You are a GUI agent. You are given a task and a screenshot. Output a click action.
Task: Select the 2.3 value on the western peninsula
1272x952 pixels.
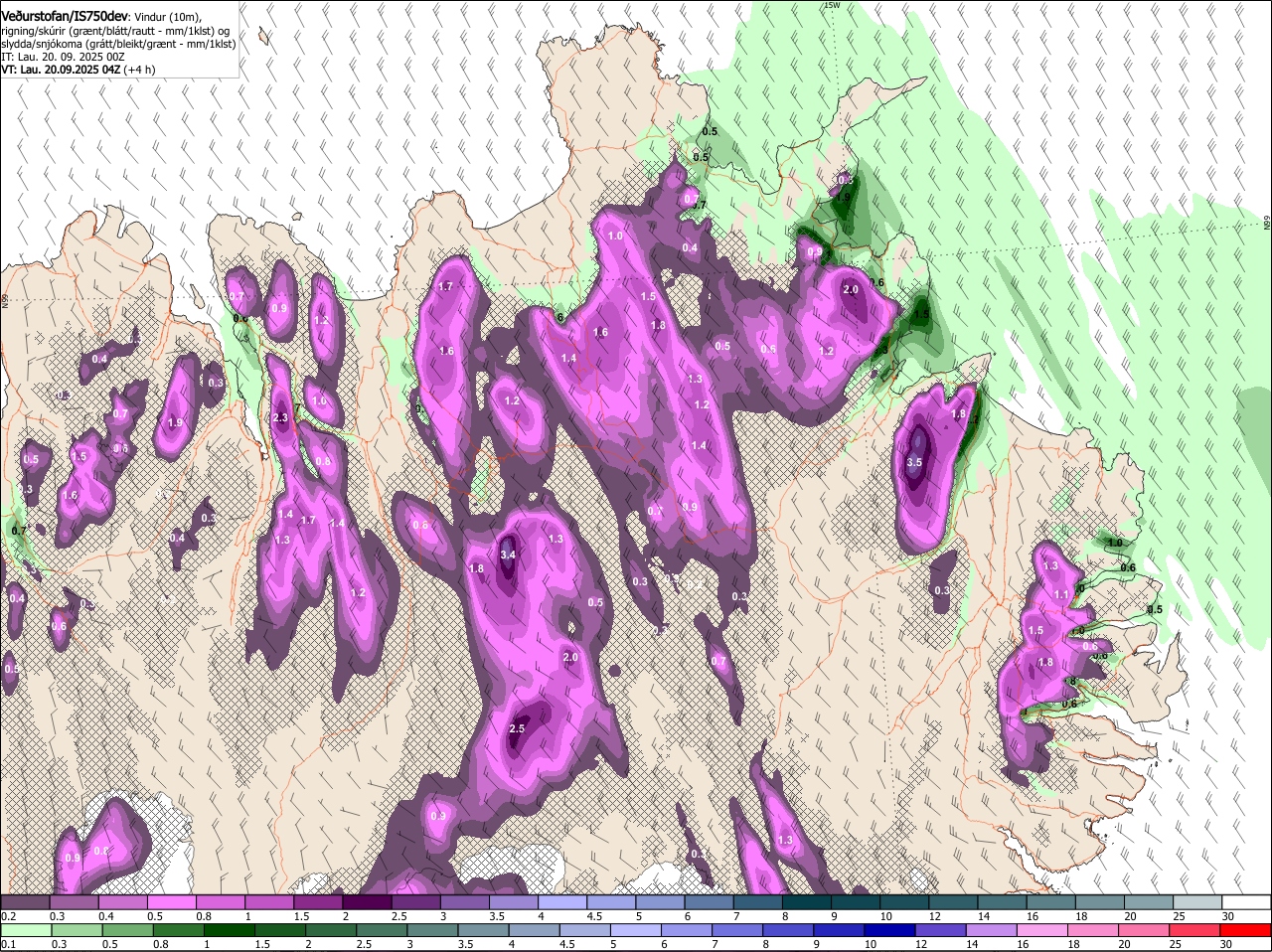coord(280,418)
